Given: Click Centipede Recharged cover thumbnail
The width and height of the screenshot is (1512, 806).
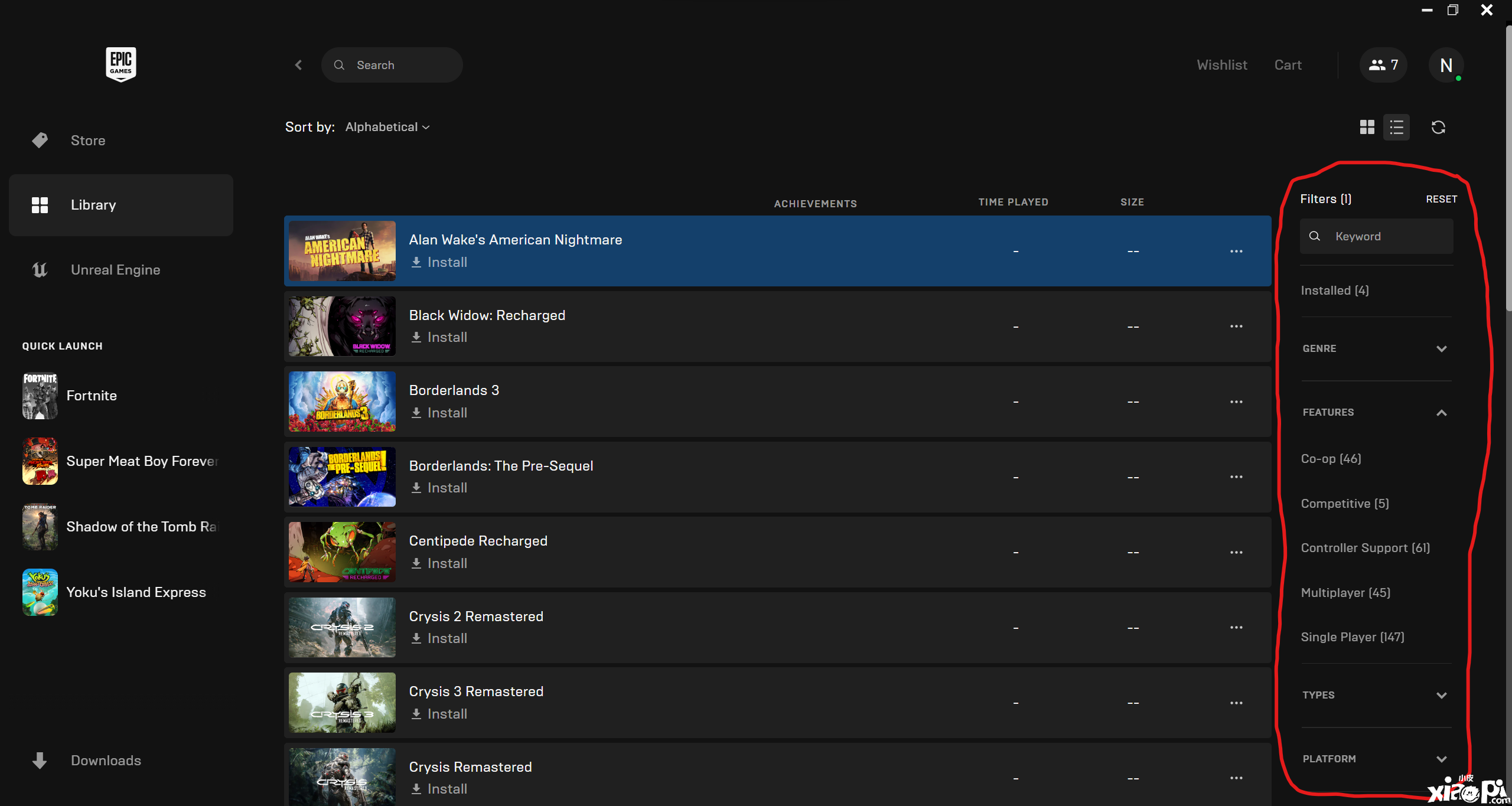Looking at the screenshot, I should (x=342, y=552).
